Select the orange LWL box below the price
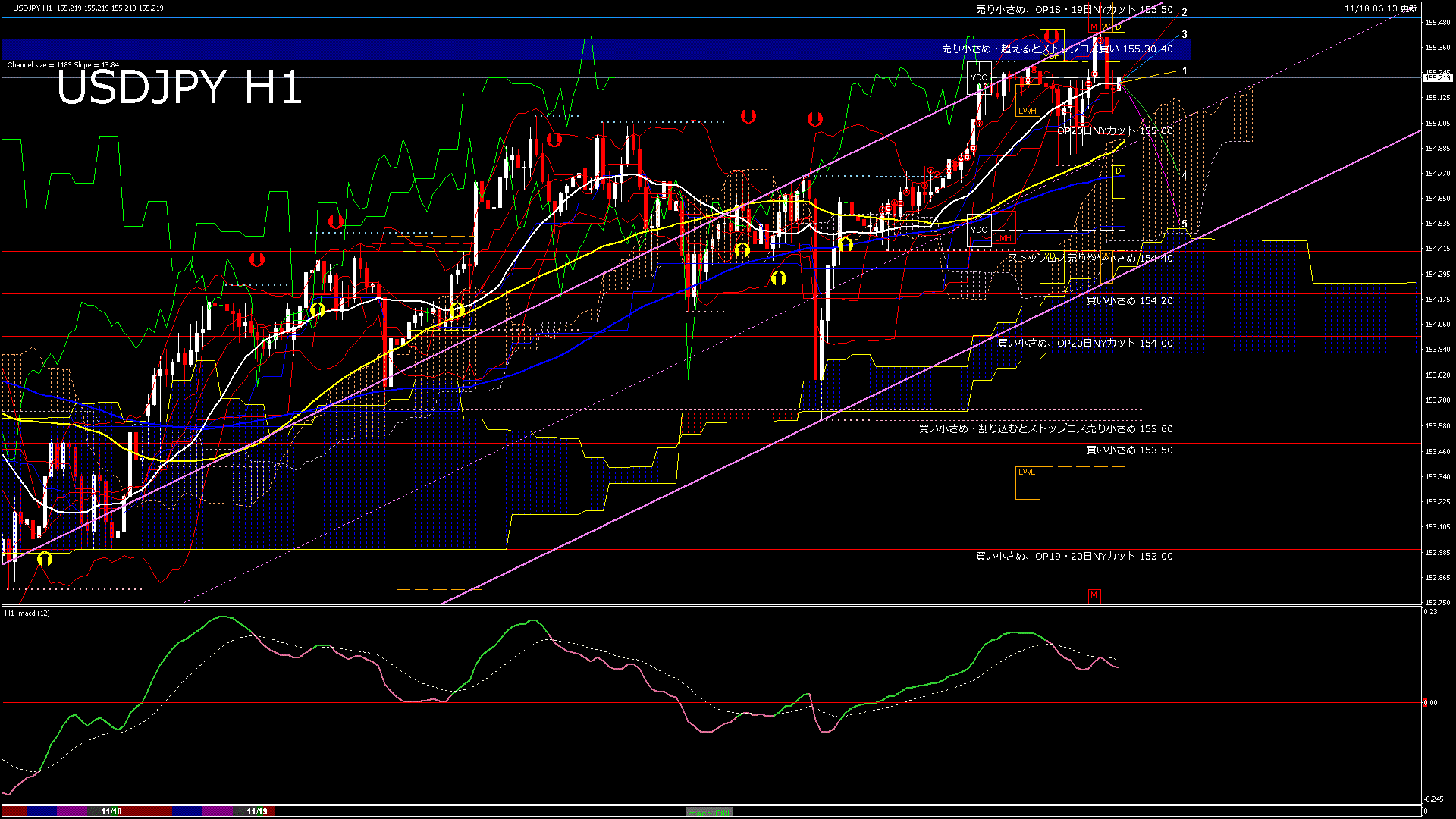The height and width of the screenshot is (819, 1456). [1027, 482]
